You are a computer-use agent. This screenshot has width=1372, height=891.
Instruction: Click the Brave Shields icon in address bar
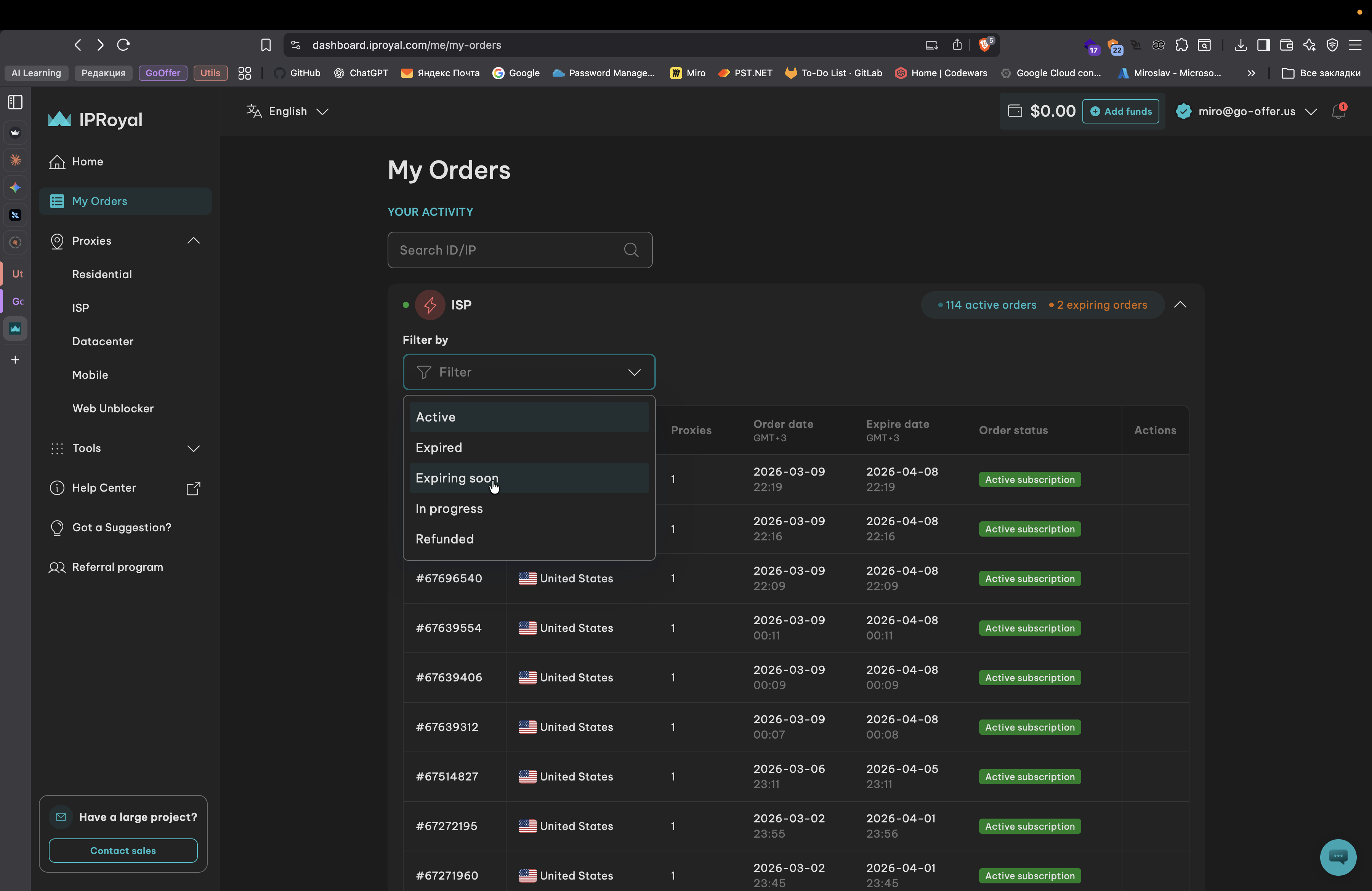[985, 45]
